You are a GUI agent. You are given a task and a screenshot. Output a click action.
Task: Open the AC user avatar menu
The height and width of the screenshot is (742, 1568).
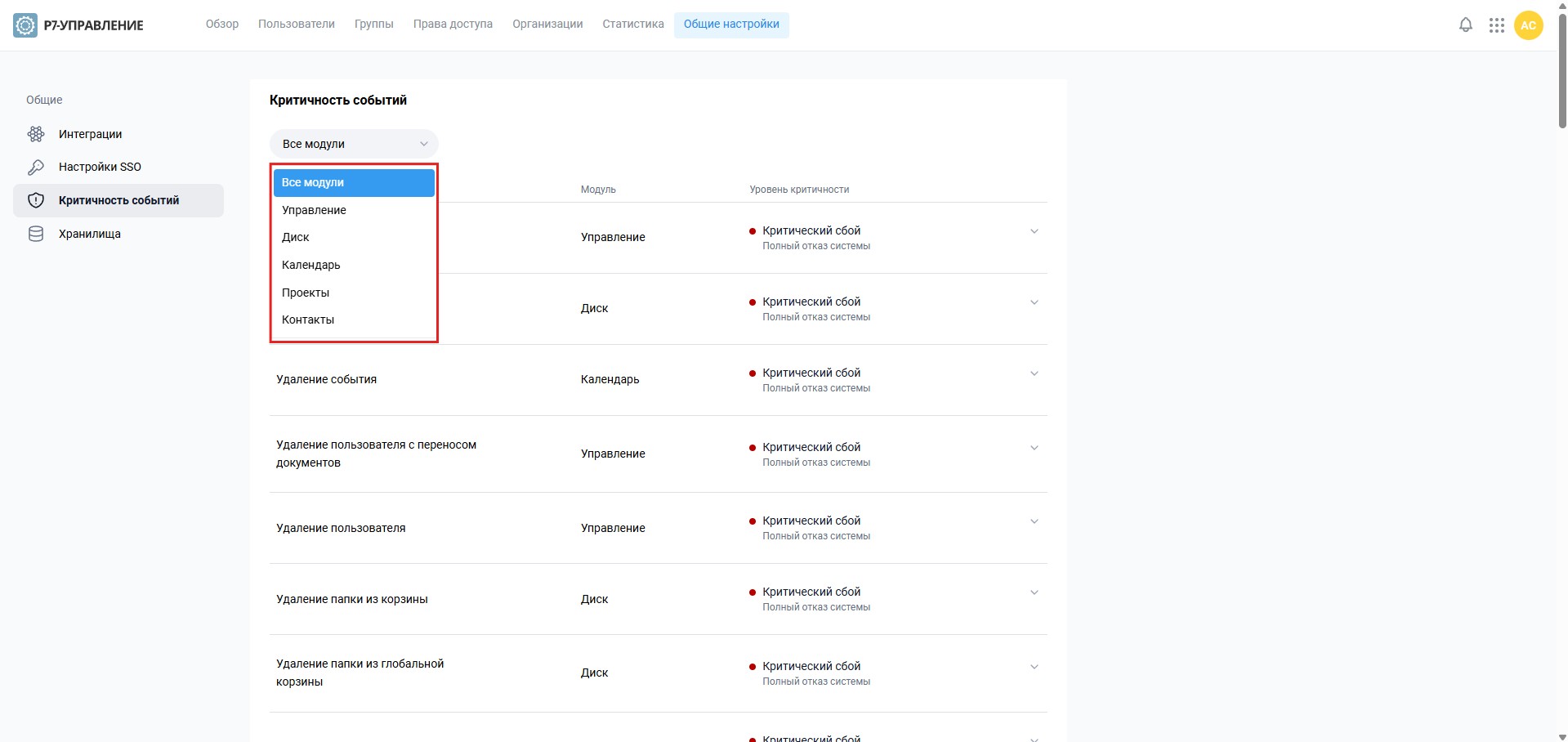[x=1529, y=25]
